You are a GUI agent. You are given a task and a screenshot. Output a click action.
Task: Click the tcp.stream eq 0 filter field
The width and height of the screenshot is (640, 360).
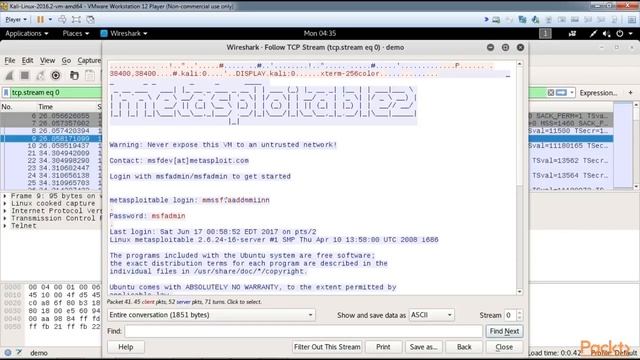click(x=56, y=93)
